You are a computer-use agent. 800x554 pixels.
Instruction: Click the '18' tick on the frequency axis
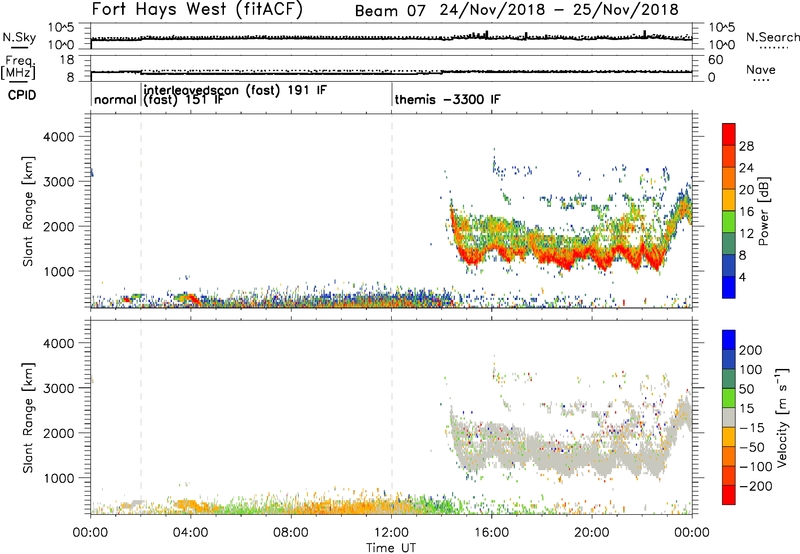67,60
